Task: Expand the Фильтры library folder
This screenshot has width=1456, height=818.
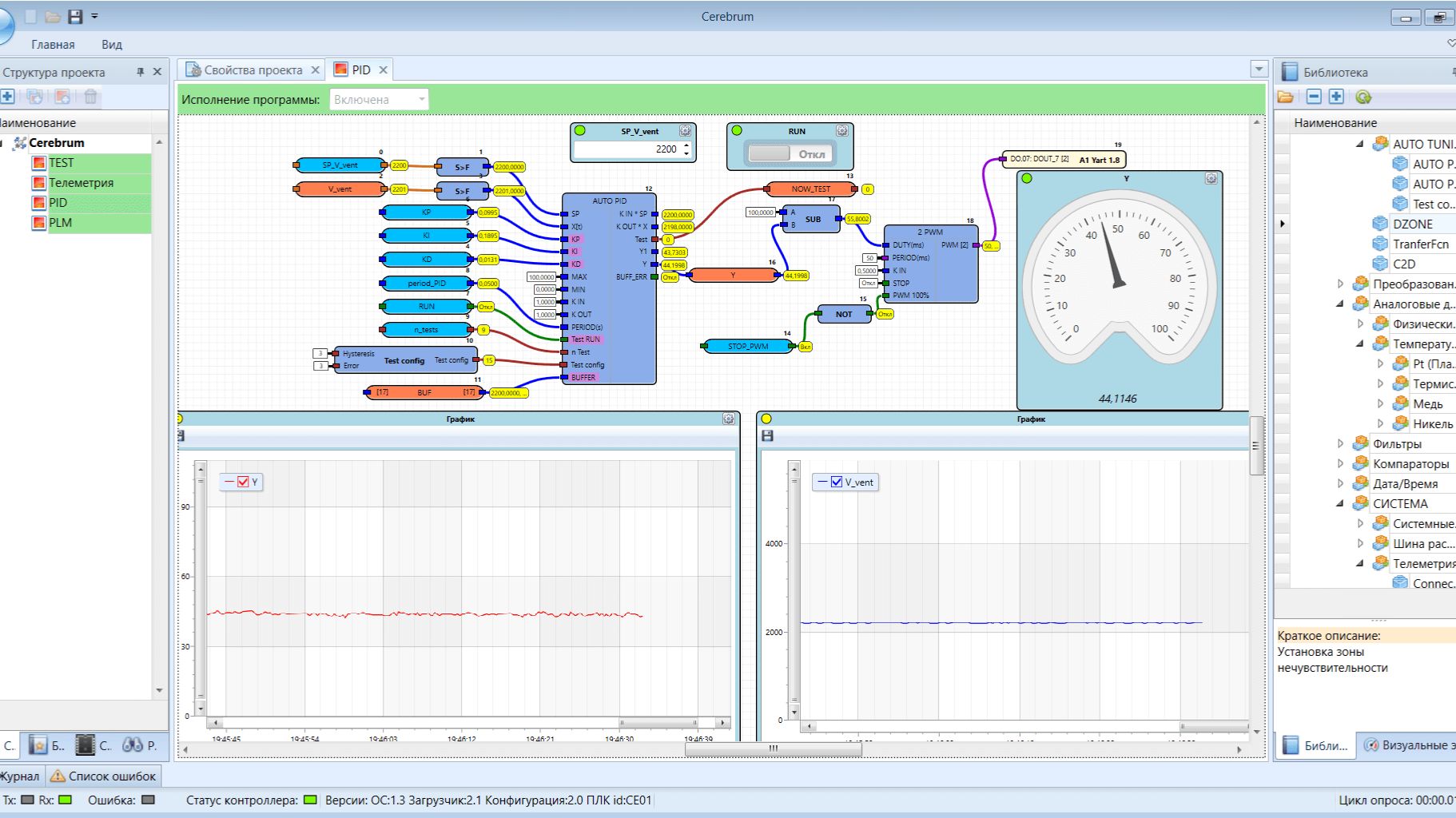Action: pyautogui.click(x=1341, y=443)
